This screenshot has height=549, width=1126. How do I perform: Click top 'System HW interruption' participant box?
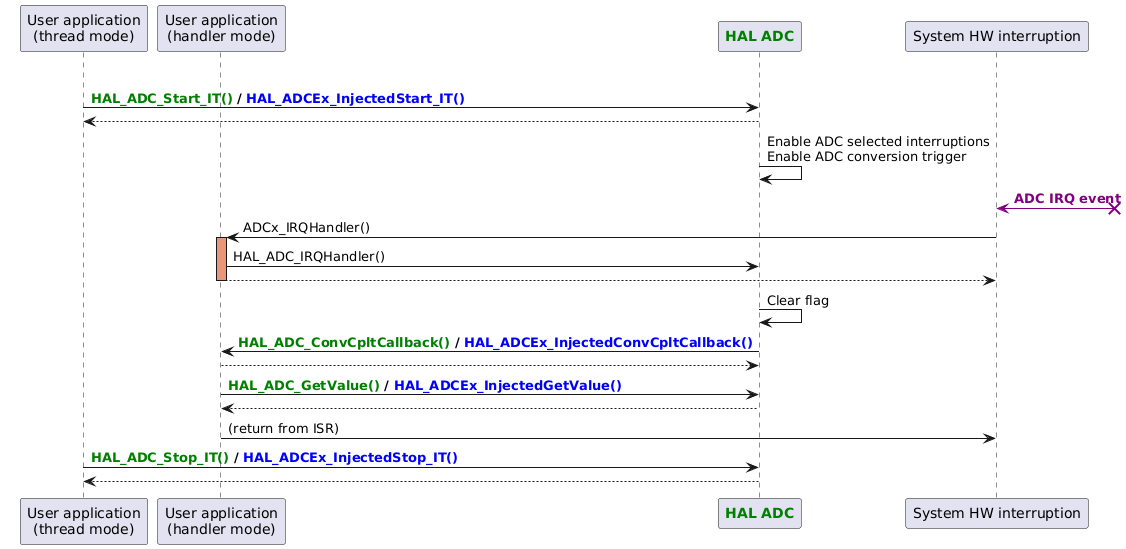(997, 37)
